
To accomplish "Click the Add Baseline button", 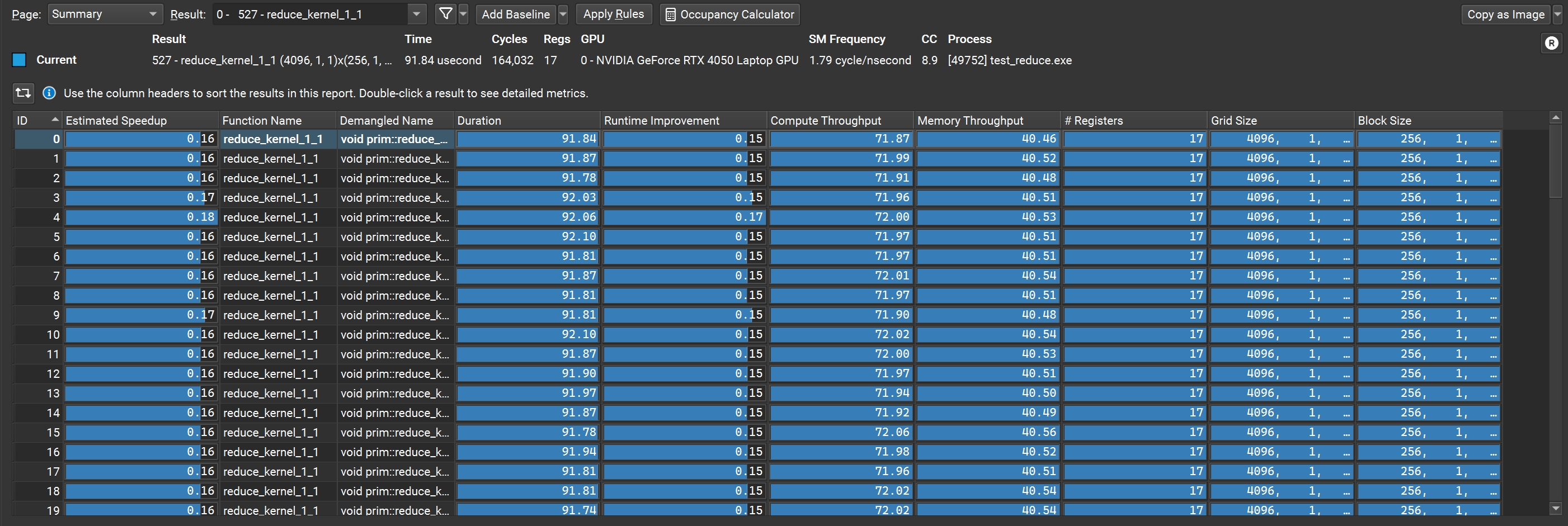I will point(516,14).
